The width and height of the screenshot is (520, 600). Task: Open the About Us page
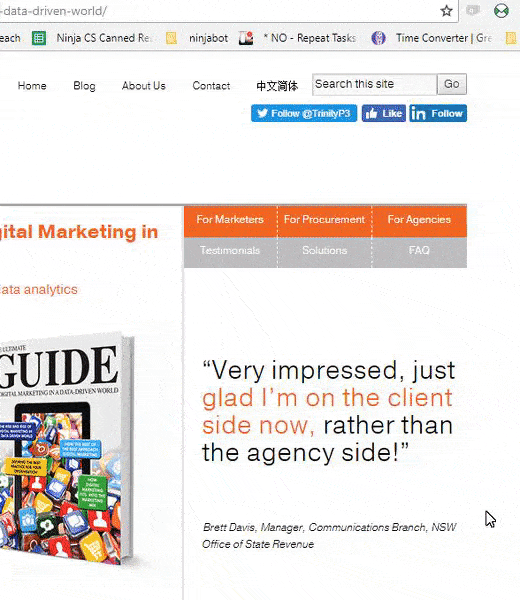pyautogui.click(x=143, y=86)
